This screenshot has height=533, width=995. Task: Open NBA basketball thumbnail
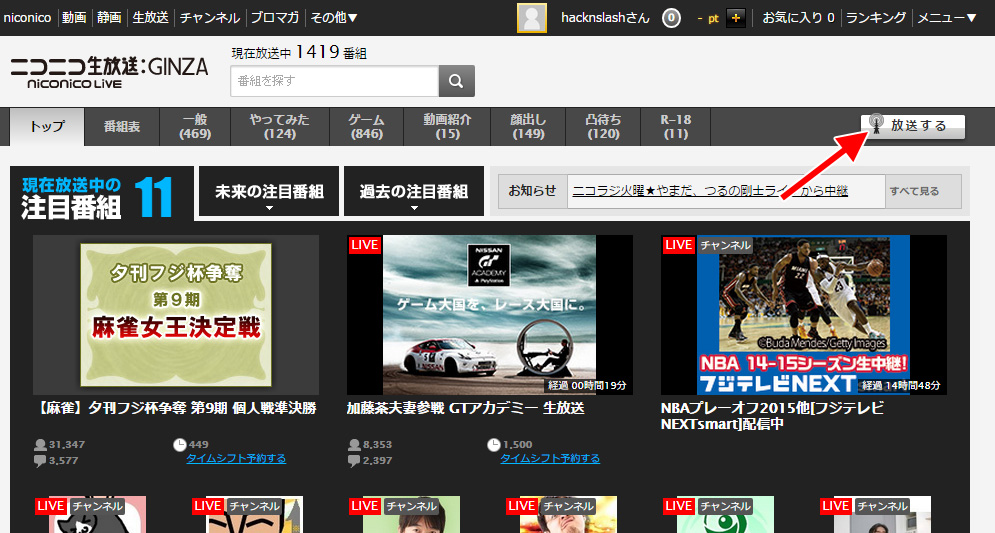(804, 315)
